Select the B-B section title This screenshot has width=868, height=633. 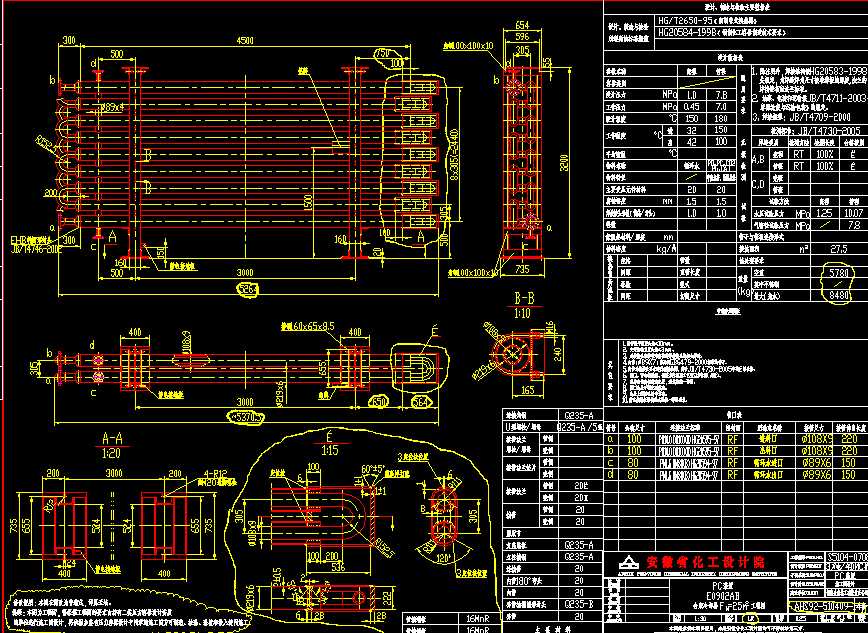click(524, 299)
